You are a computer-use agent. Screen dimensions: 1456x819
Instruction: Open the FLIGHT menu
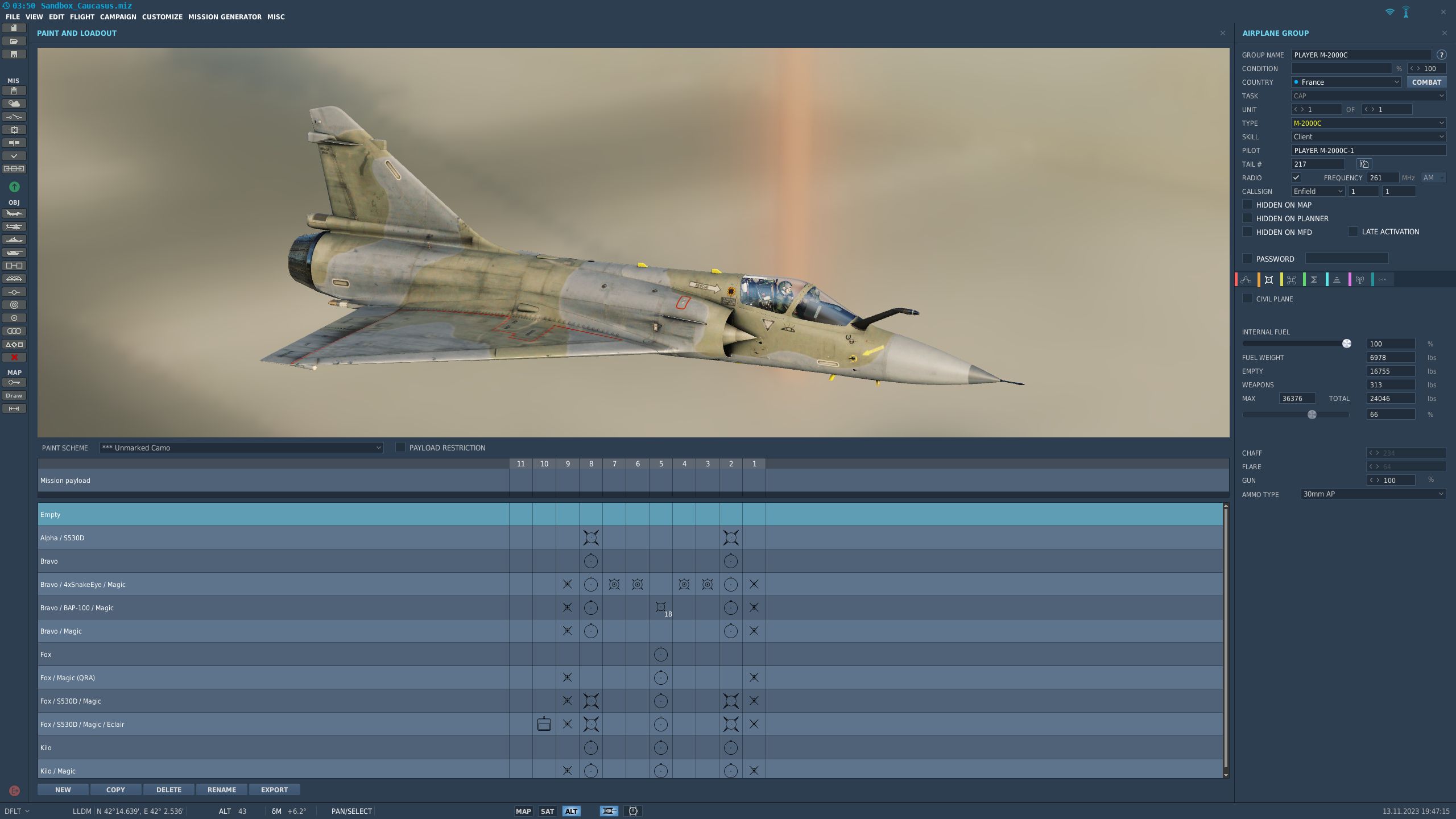coord(82,16)
